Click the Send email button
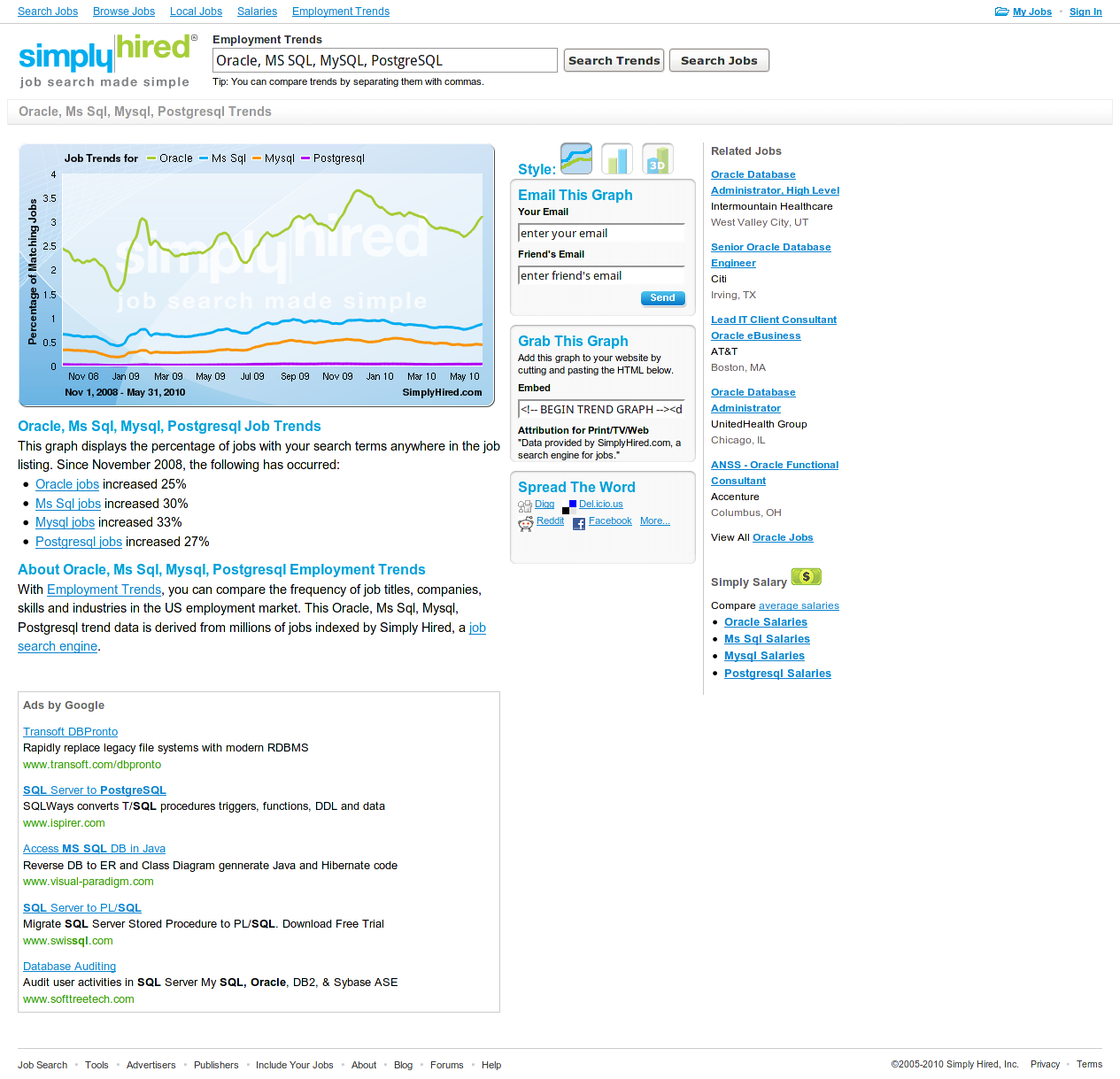Image resolution: width=1120 pixels, height=1079 pixels. click(662, 298)
